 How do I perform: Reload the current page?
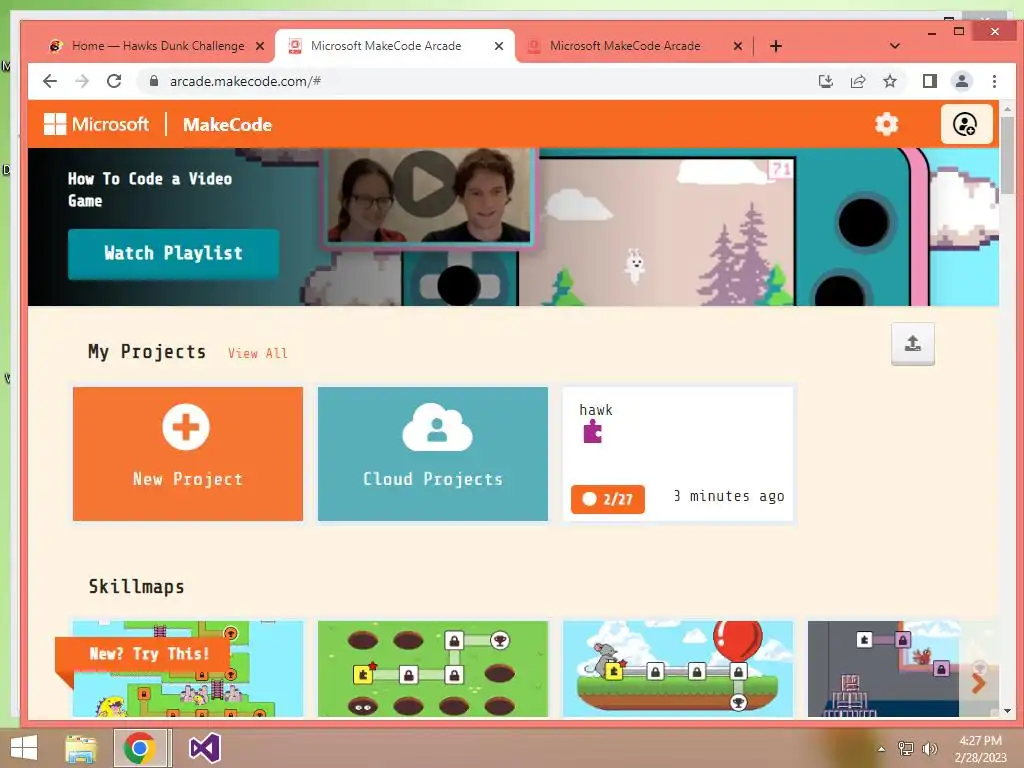tap(114, 81)
